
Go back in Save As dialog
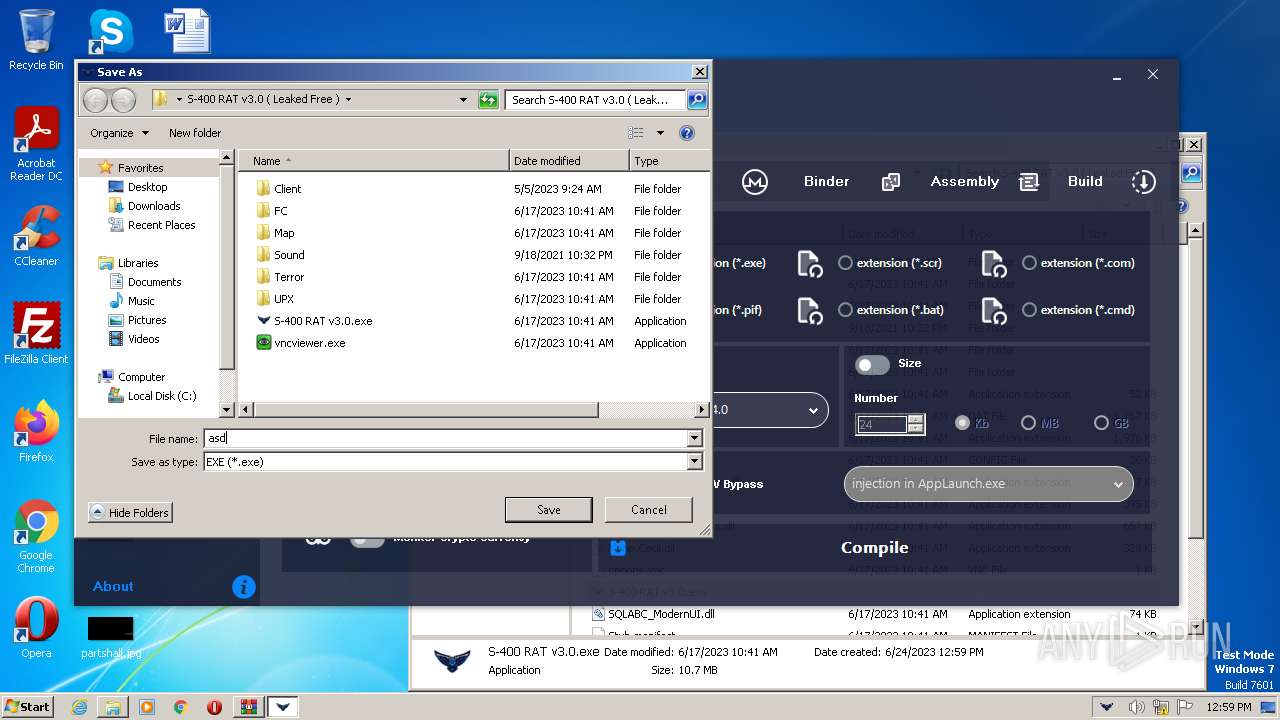click(96, 99)
